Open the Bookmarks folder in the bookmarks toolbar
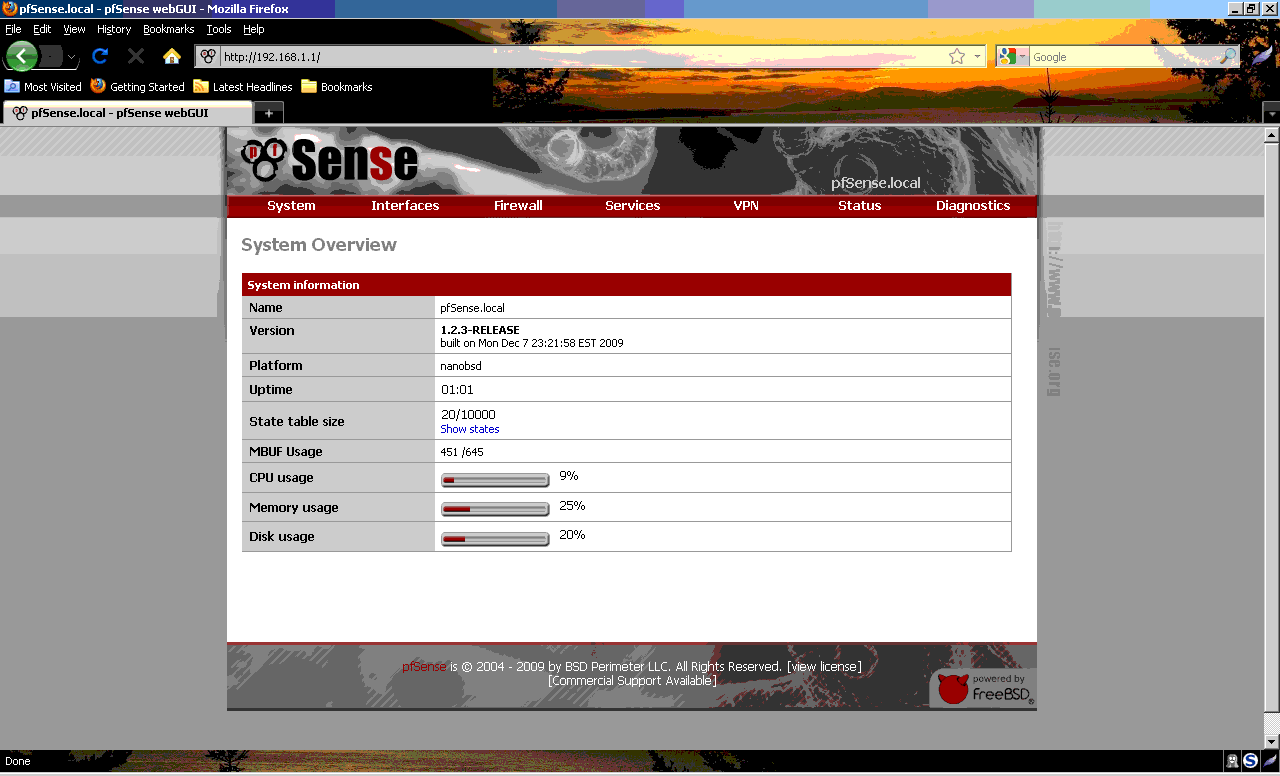 [337, 87]
